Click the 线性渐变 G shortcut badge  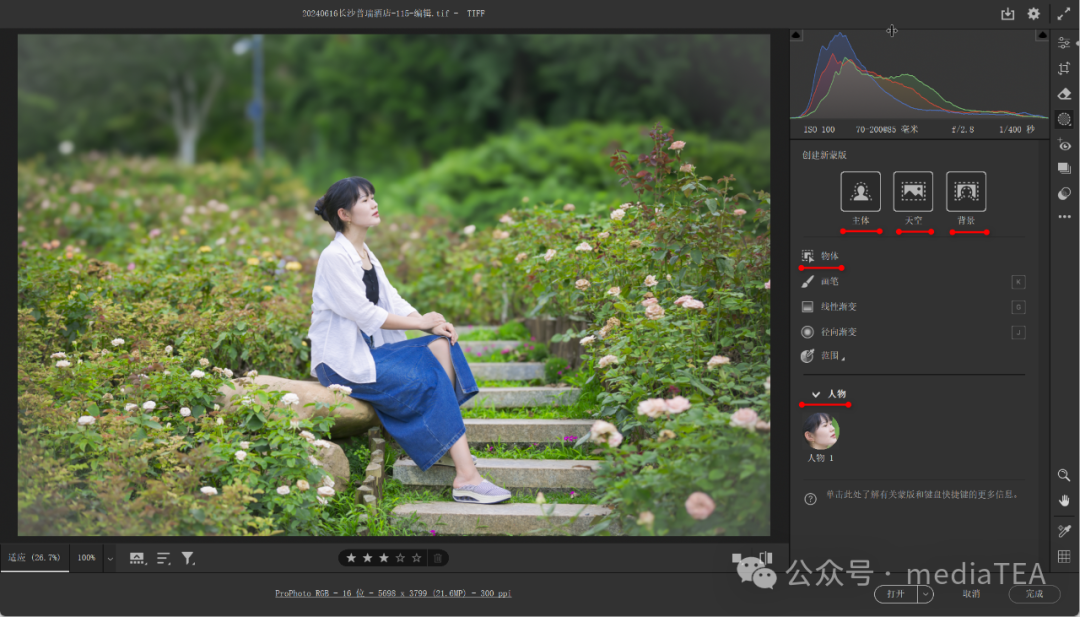(x=1018, y=307)
